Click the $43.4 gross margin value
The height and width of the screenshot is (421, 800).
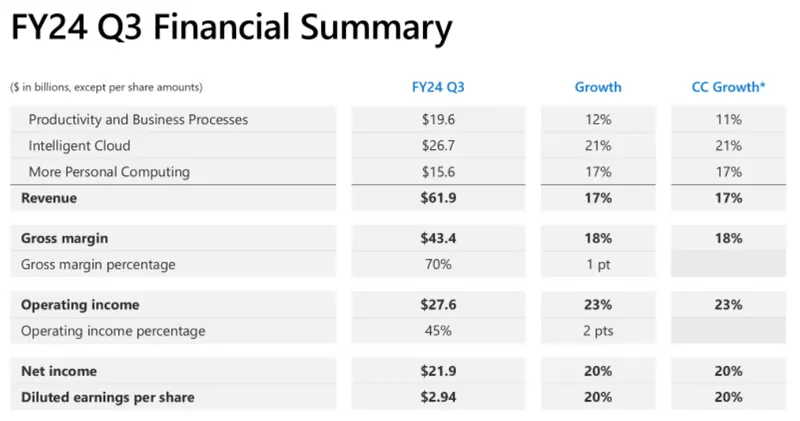pos(438,239)
